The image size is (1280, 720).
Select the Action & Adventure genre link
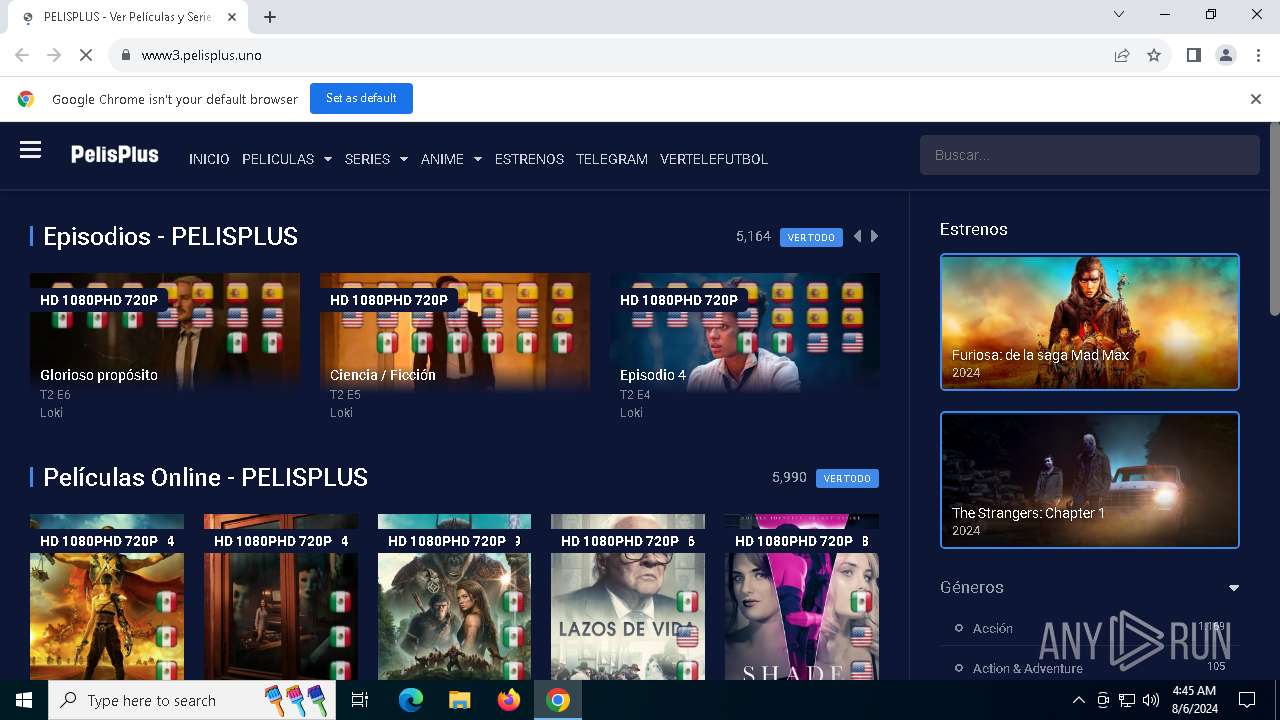click(x=1028, y=668)
